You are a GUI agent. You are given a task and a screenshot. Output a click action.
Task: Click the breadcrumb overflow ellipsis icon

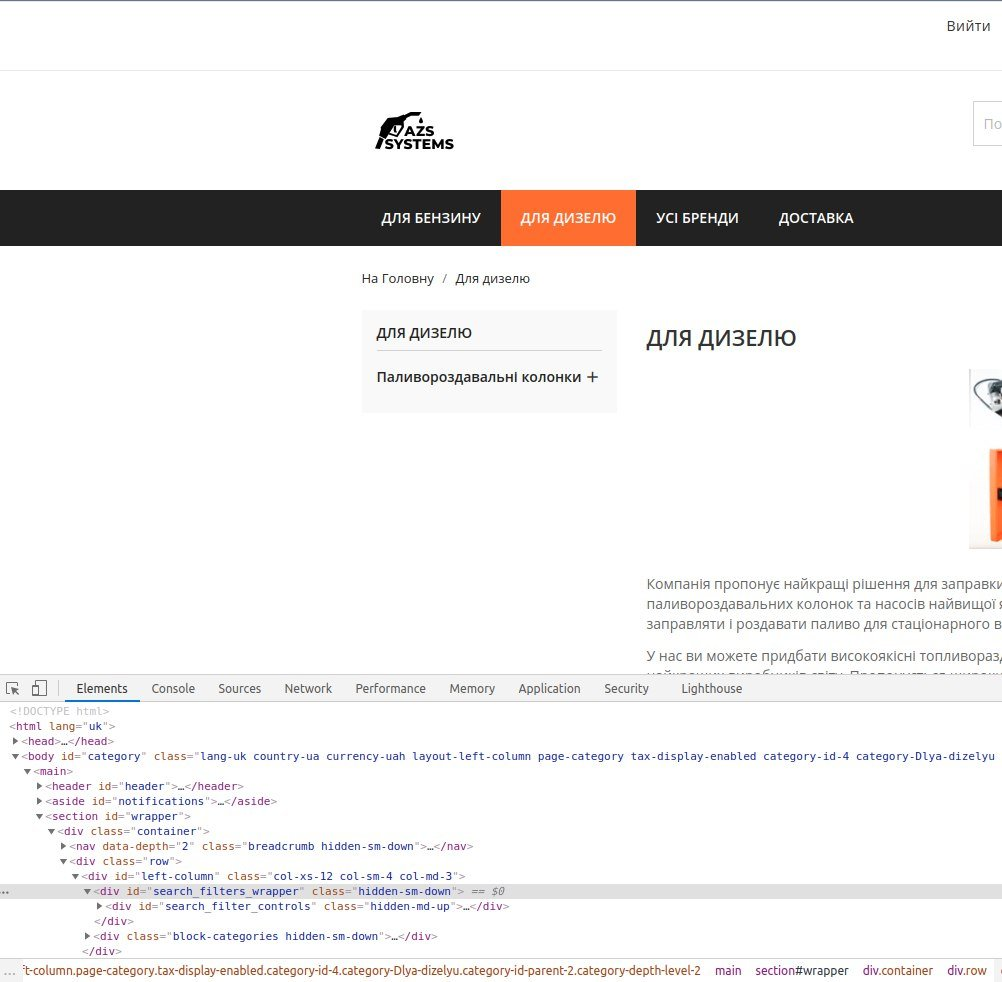(9, 970)
